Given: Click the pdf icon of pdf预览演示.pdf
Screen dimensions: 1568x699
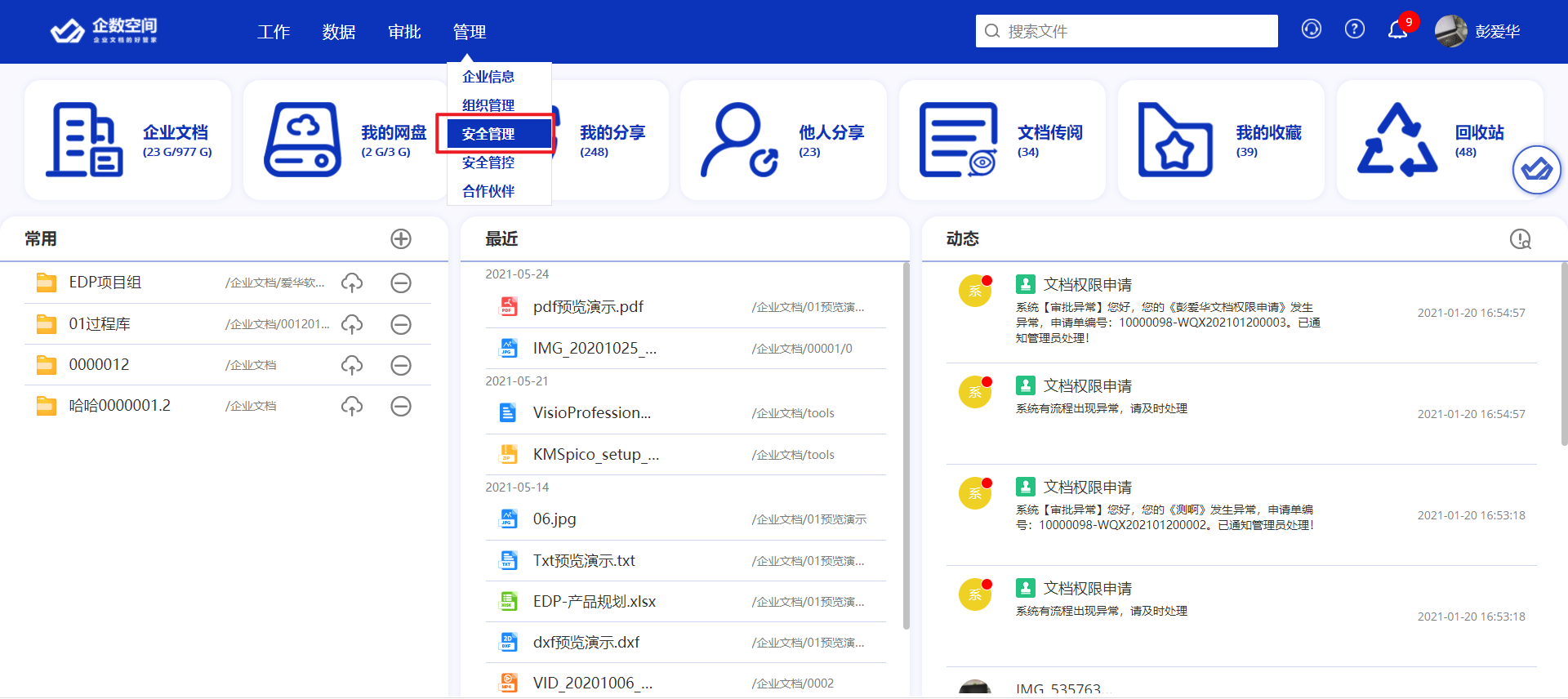Looking at the screenshot, I should tap(508, 307).
